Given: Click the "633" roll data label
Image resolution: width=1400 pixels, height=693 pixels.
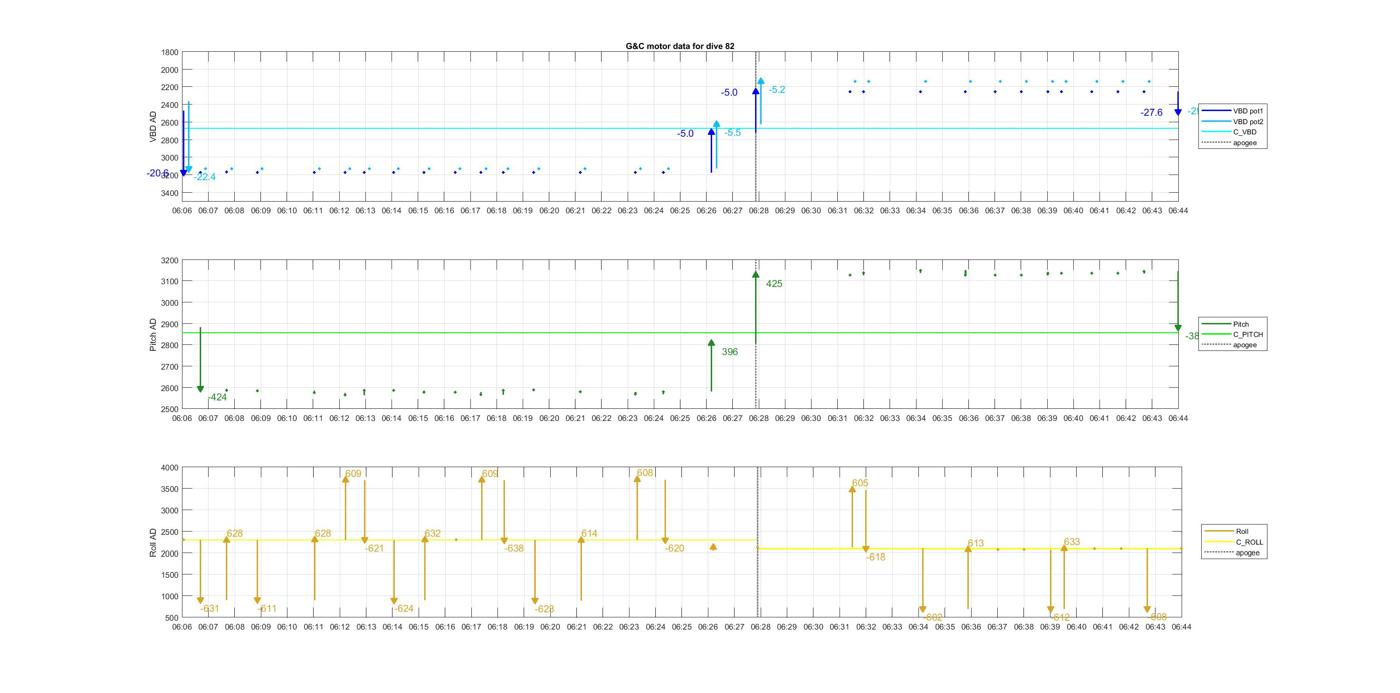Looking at the screenshot, I should coord(1072,542).
